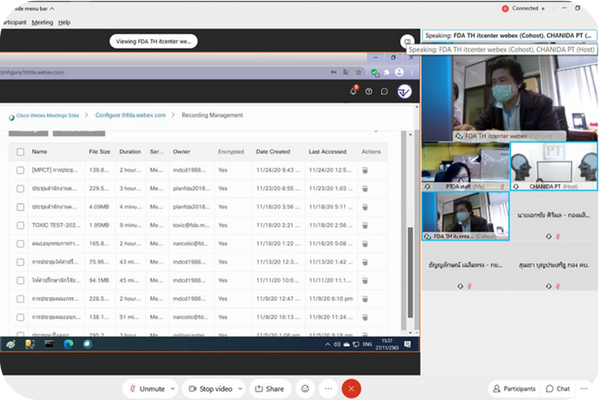Click trash icon for 75.96 recording row
The width and height of the screenshot is (600, 400).
click(365, 262)
